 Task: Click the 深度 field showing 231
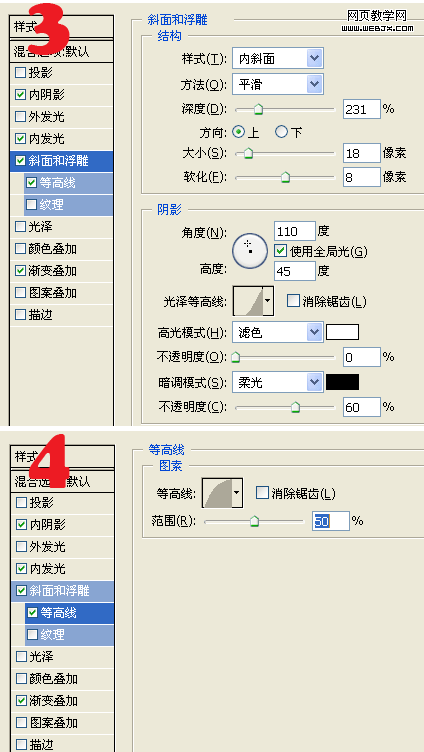362,109
